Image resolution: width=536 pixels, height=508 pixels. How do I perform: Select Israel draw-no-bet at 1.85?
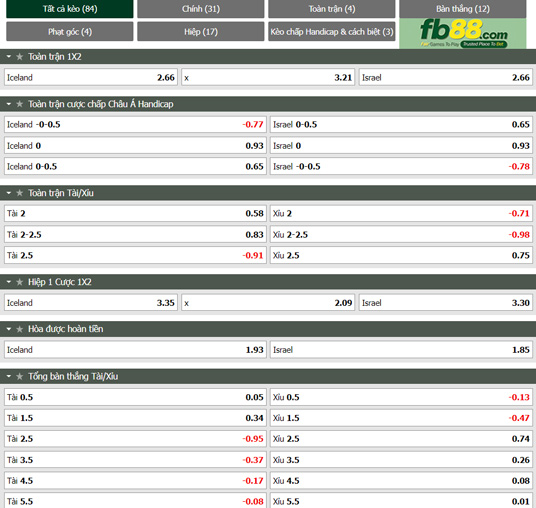click(401, 350)
